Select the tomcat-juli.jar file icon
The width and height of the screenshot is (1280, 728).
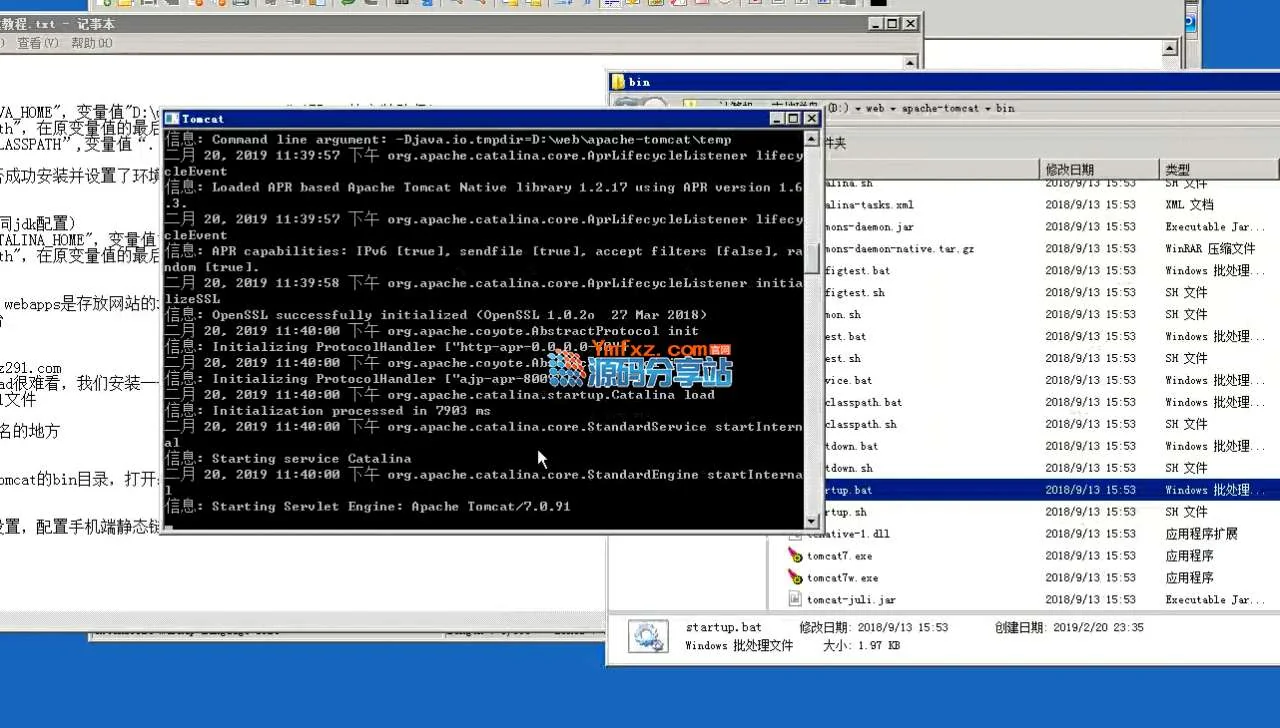click(796, 599)
